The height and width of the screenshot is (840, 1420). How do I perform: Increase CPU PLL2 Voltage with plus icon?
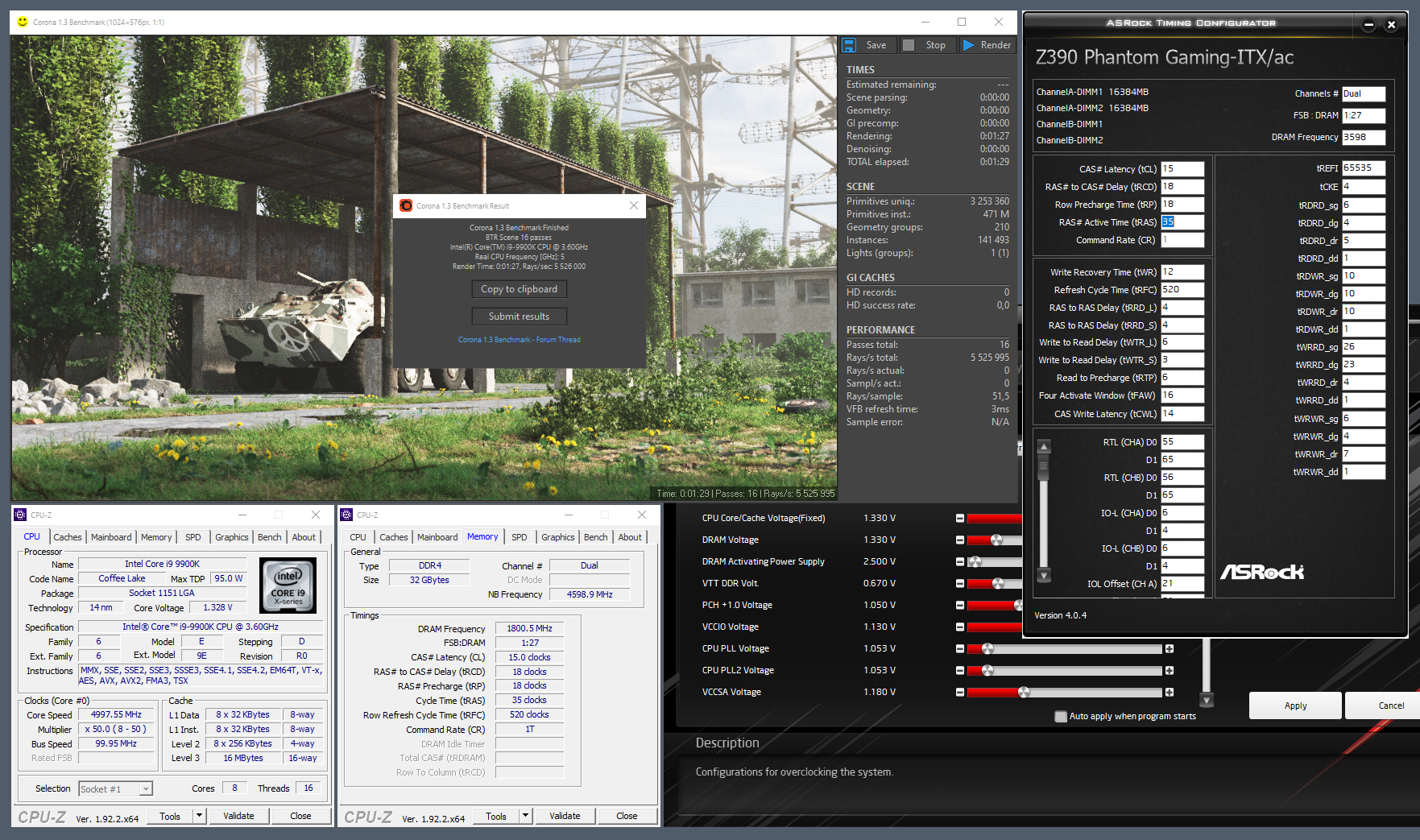(x=1170, y=670)
